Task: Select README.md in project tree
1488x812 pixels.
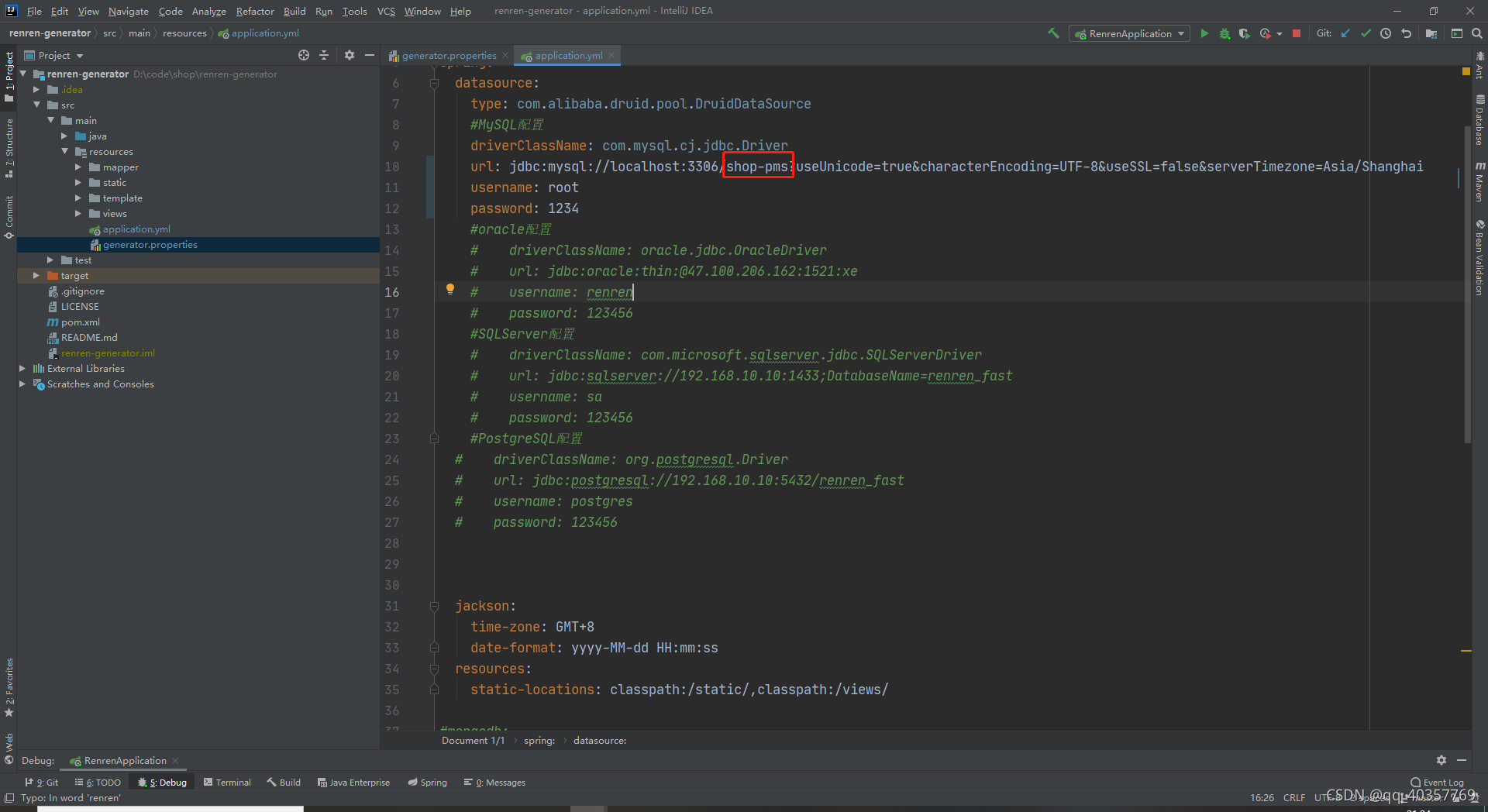Action: pyautogui.click(x=89, y=337)
